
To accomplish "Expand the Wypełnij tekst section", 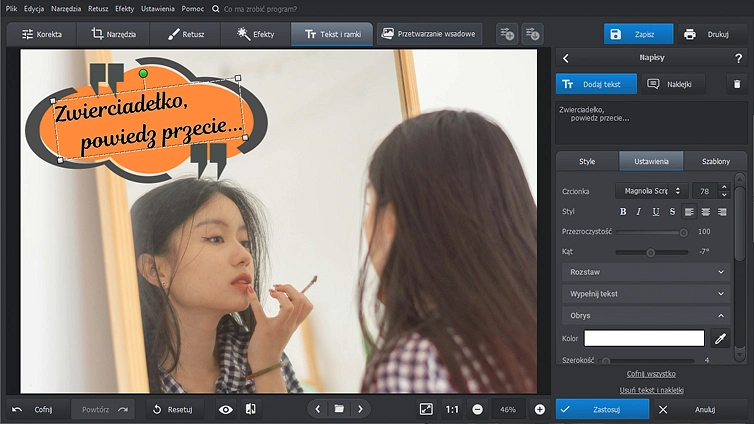I will pos(645,293).
